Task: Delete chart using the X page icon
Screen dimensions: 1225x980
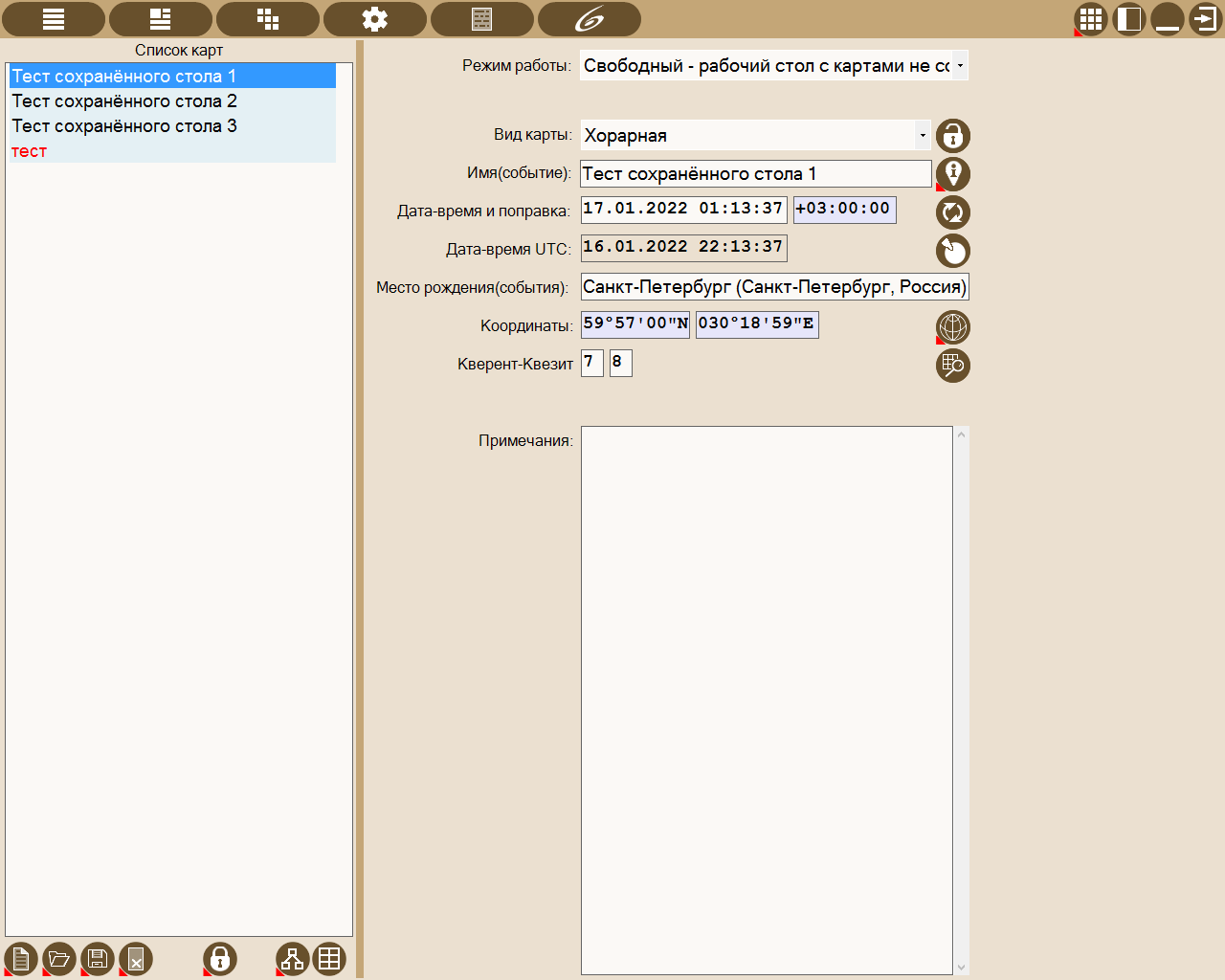Action: (x=136, y=958)
